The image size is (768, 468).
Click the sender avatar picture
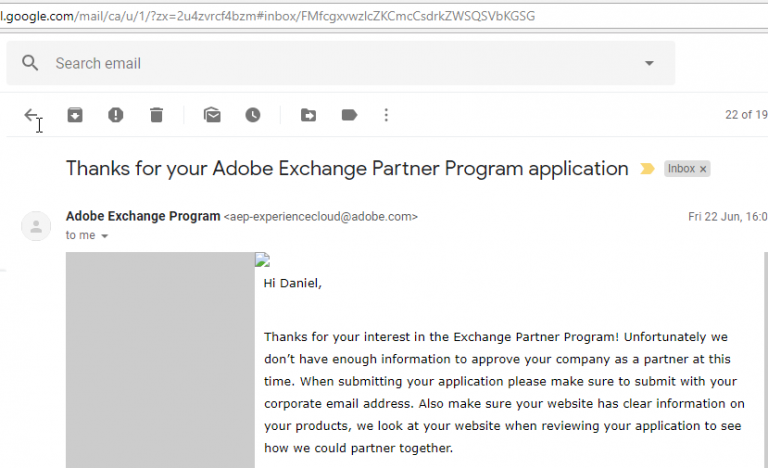coord(36,226)
